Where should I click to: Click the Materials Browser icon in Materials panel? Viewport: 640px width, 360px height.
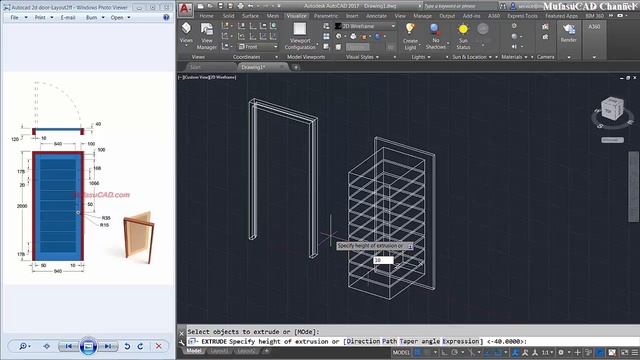(514, 26)
